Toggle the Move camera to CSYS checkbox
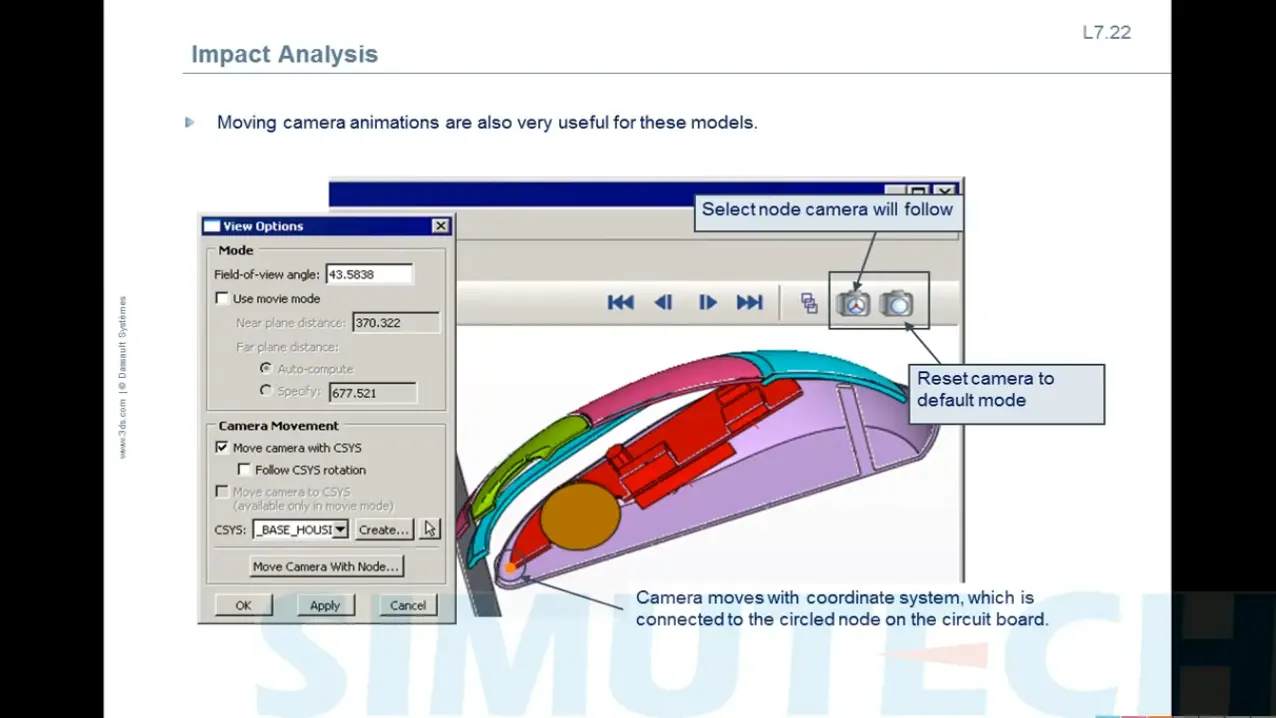This screenshot has height=718, width=1276. [x=222, y=491]
